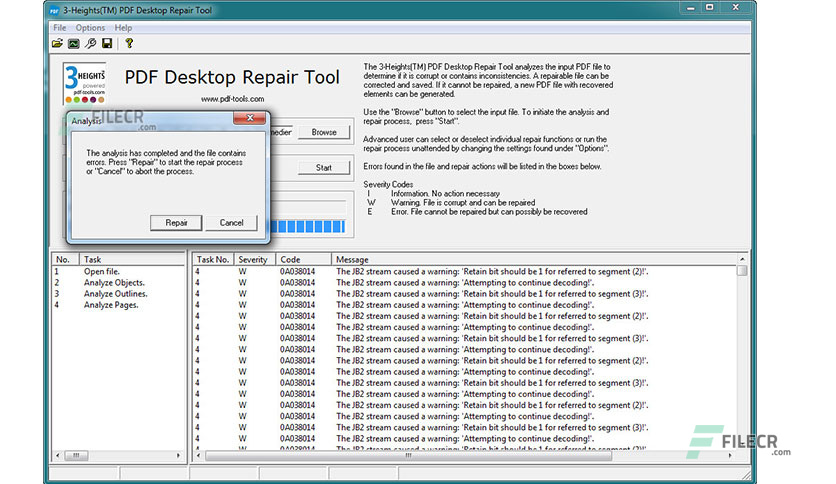Save file using the floppy disk icon
Viewport: 836px width, 484px height.
point(107,43)
